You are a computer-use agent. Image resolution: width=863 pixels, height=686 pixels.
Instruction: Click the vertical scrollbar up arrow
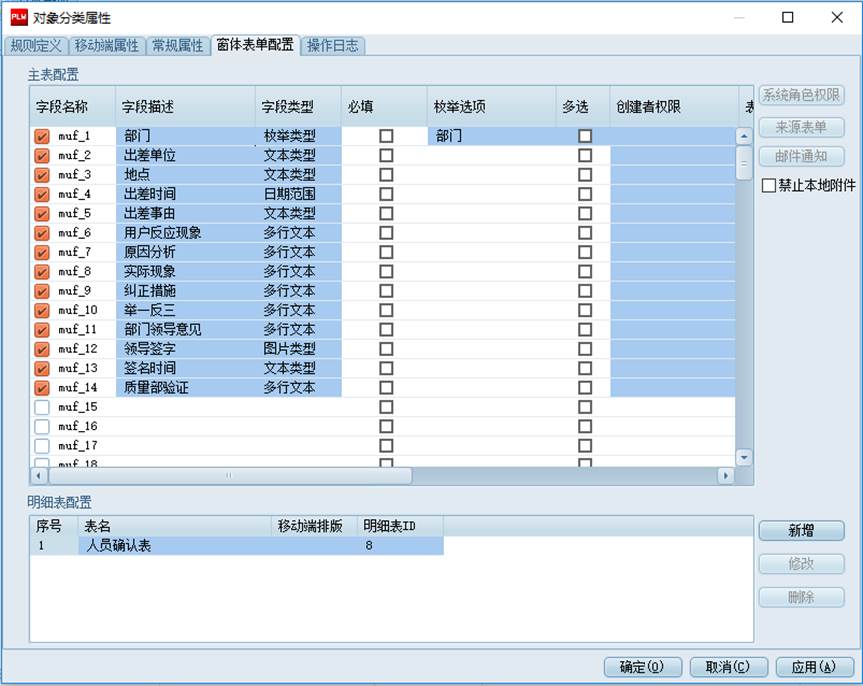744,135
